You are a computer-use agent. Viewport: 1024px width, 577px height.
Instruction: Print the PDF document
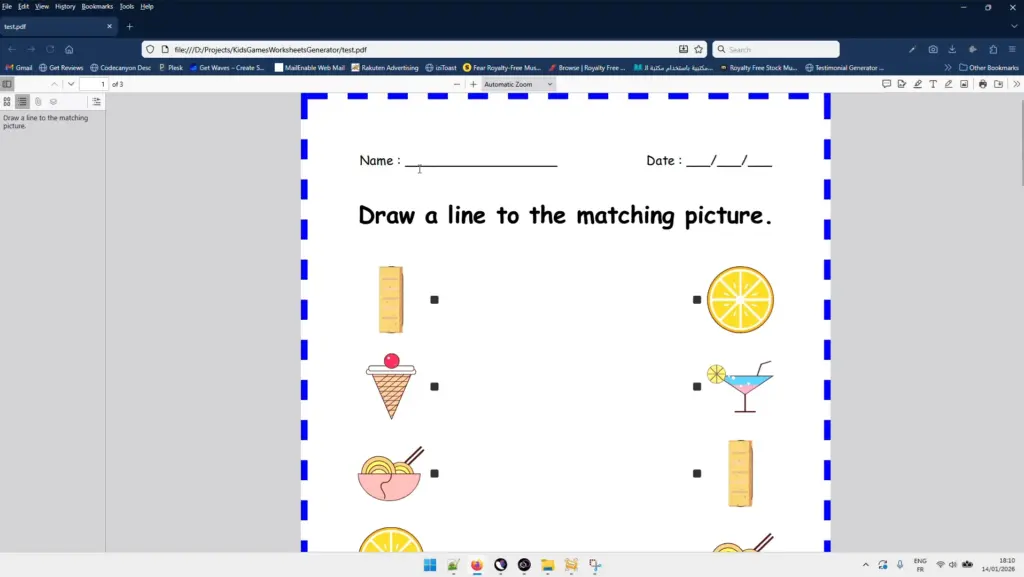[x=982, y=84]
